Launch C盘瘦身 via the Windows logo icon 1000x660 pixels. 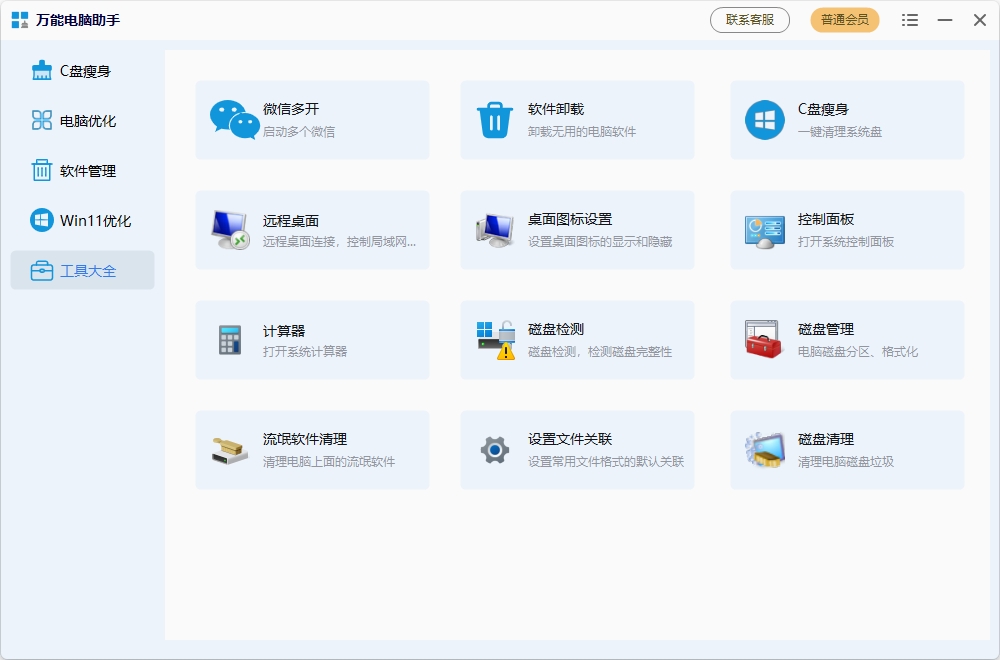point(764,120)
